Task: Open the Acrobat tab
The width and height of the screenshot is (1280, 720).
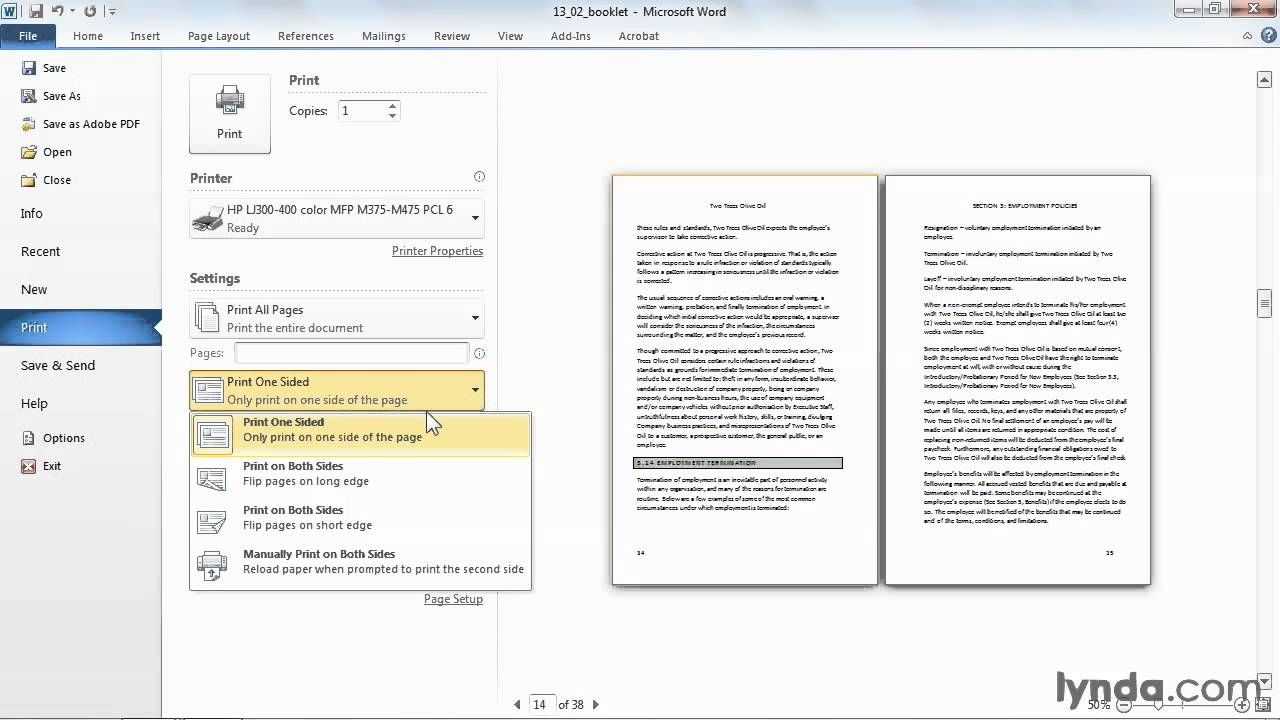Action: click(x=639, y=36)
